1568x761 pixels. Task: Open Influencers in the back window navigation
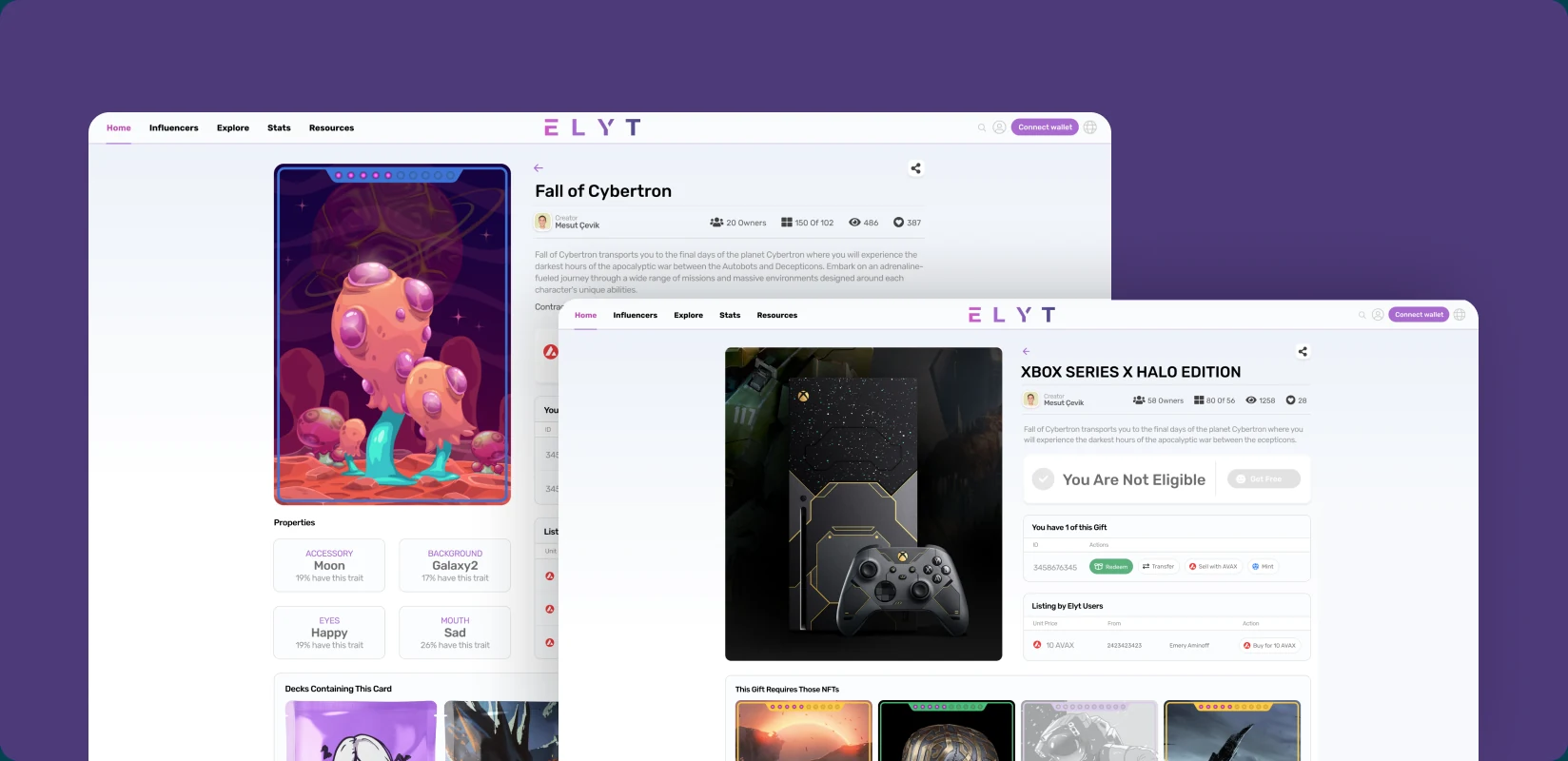tap(174, 127)
